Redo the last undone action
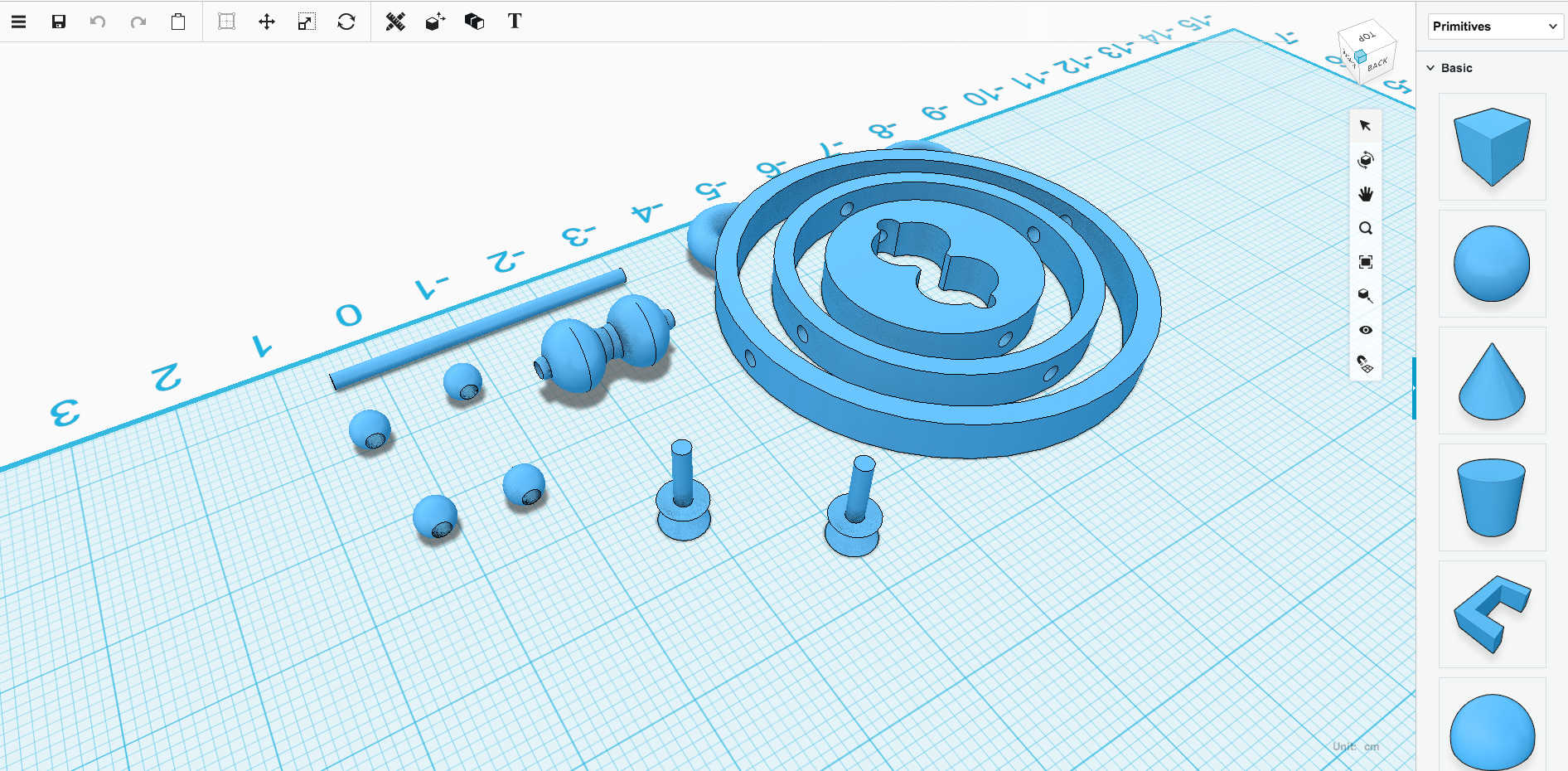 (x=138, y=22)
